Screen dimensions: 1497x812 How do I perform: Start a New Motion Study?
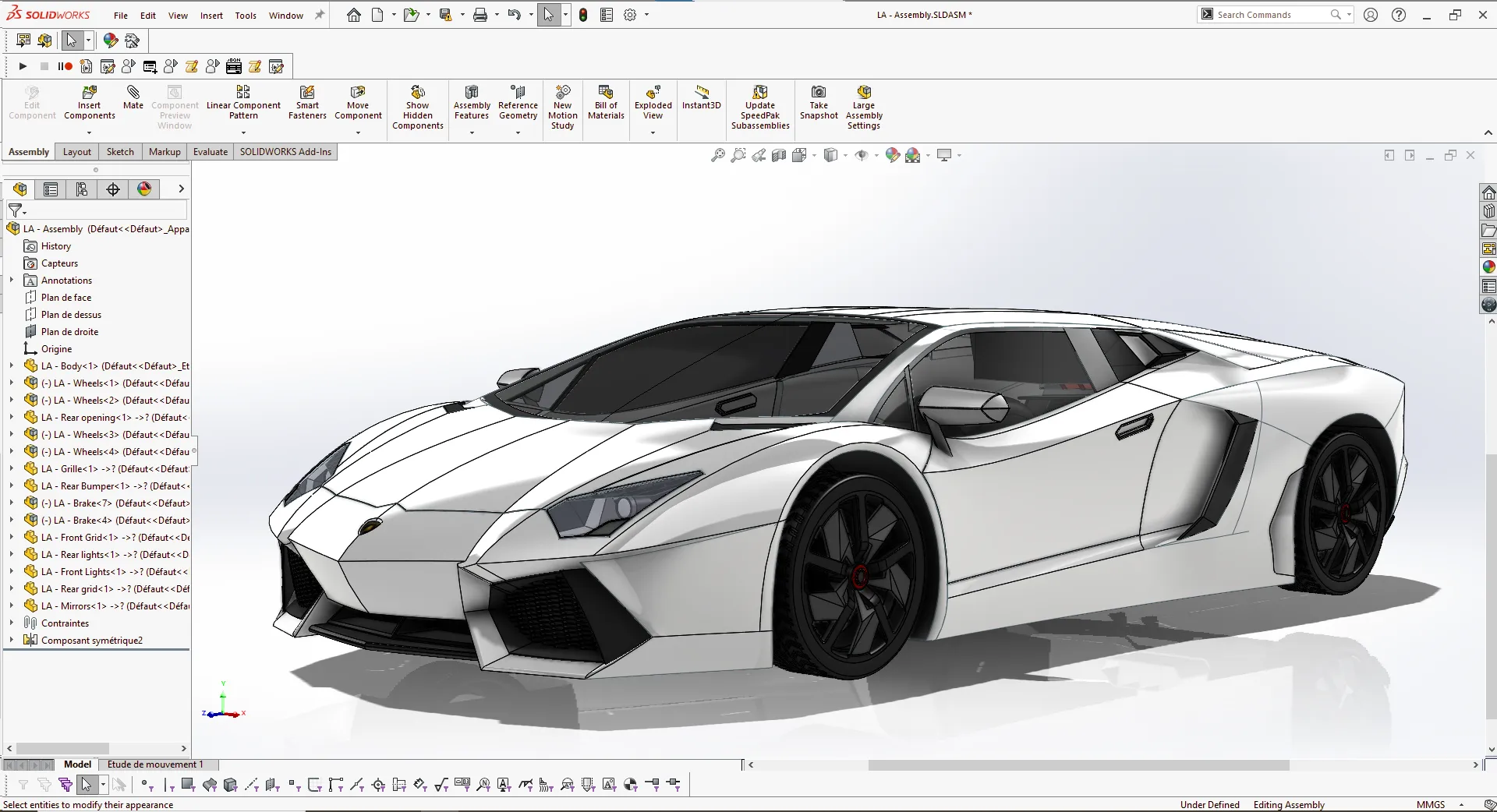pos(562,108)
